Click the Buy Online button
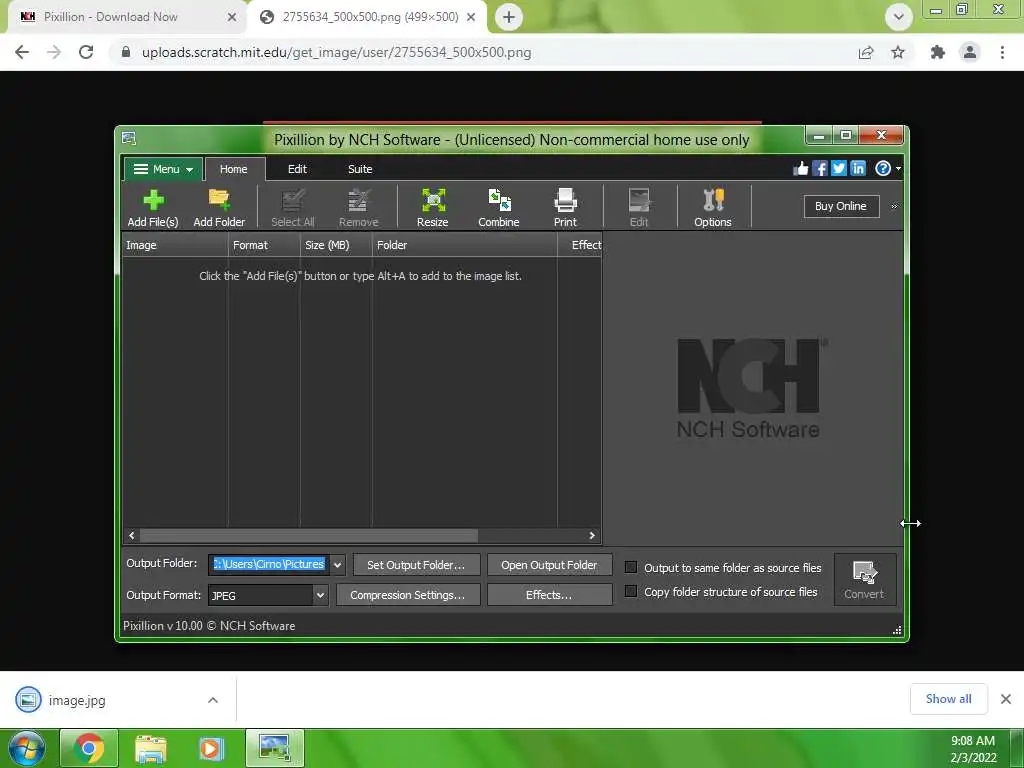This screenshot has width=1024, height=768. tap(841, 206)
